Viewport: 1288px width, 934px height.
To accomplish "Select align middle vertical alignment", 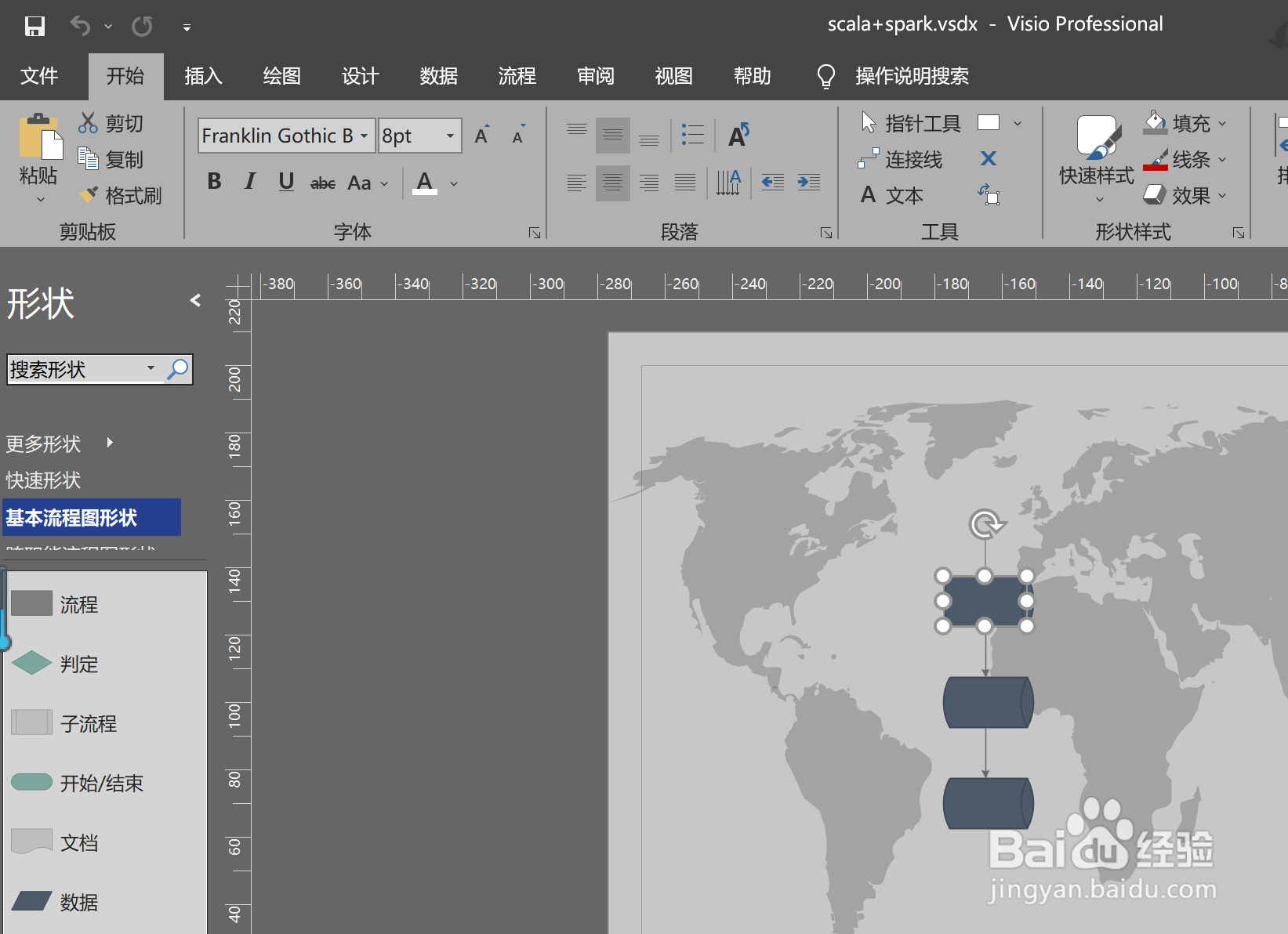I will pyautogui.click(x=613, y=136).
